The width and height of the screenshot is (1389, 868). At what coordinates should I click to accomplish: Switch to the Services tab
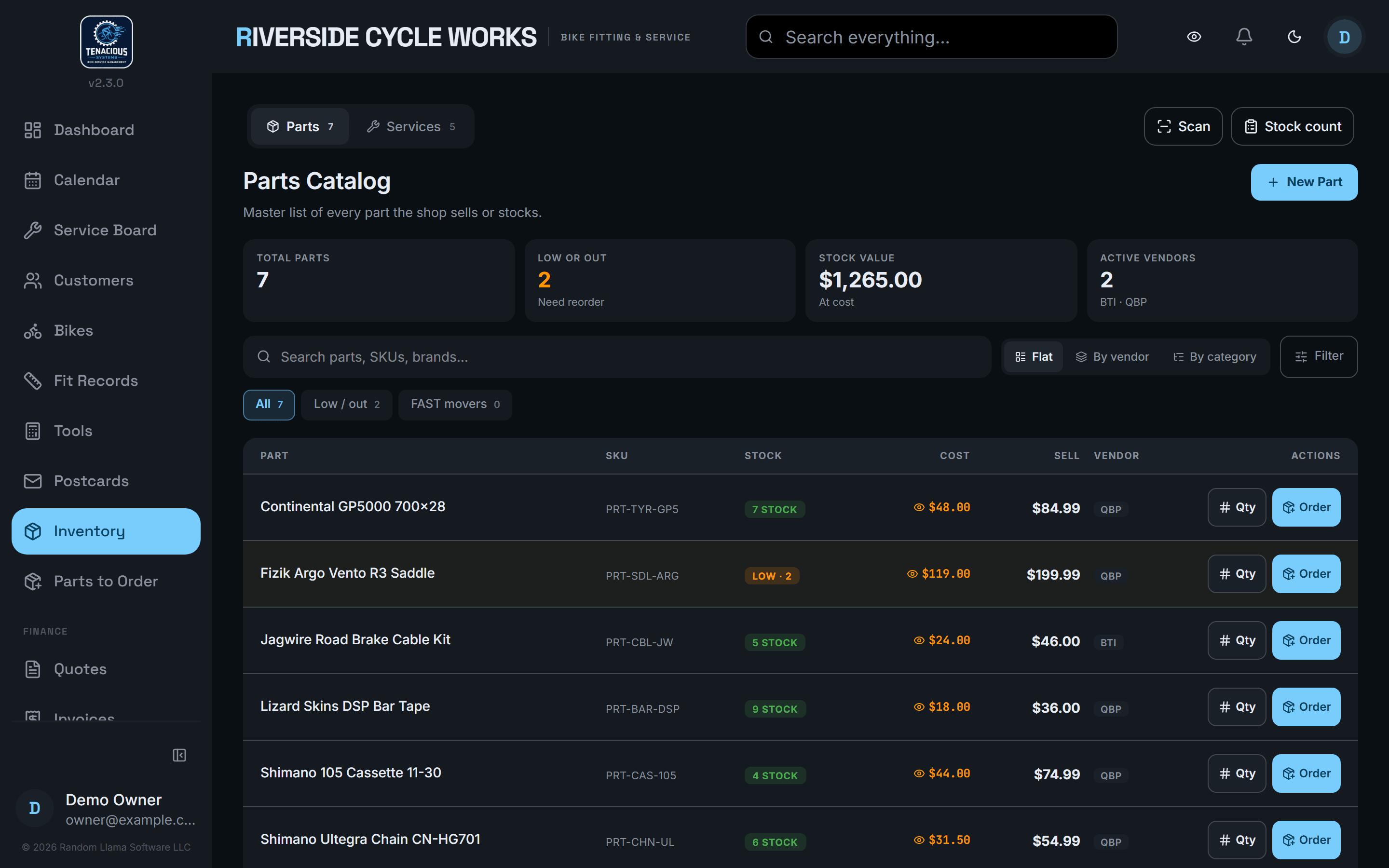(x=411, y=126)
